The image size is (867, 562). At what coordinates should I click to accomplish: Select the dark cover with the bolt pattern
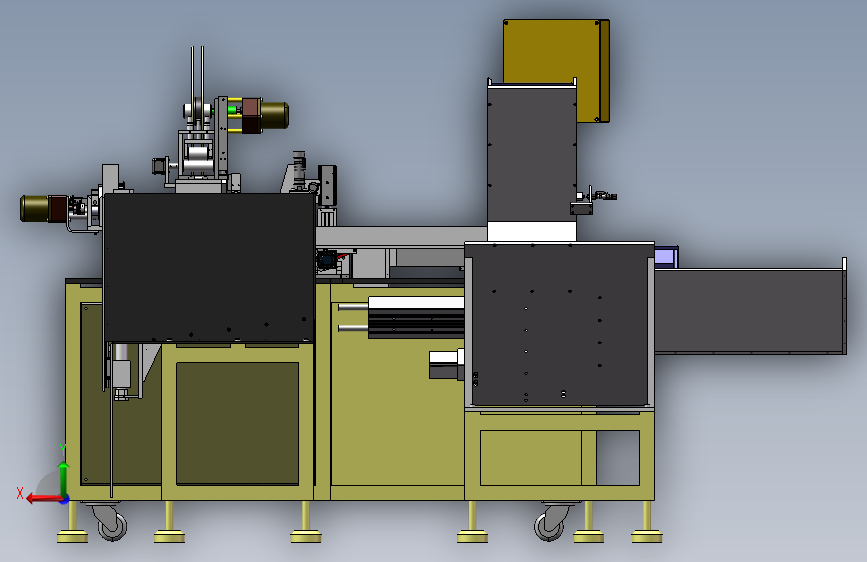559,324
